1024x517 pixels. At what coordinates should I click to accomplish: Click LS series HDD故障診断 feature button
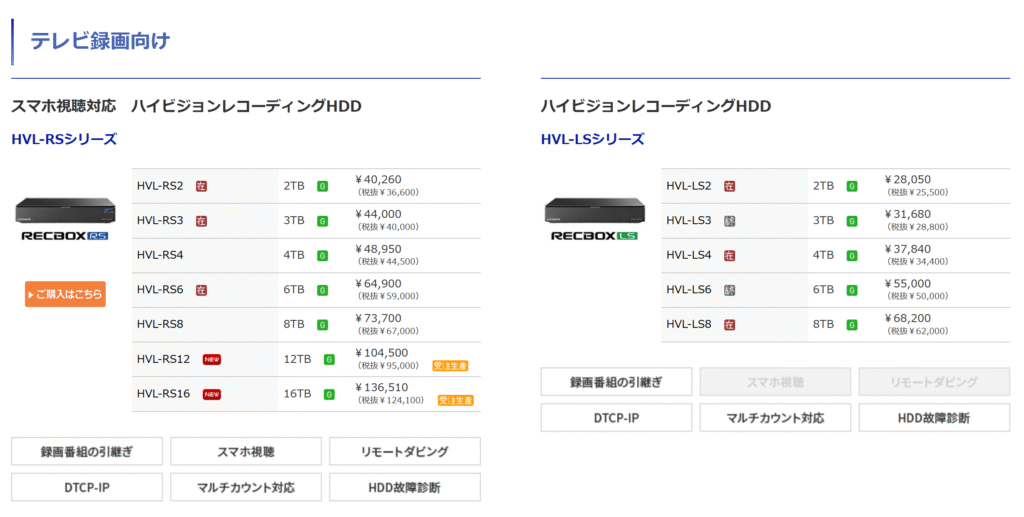[934, 418]
